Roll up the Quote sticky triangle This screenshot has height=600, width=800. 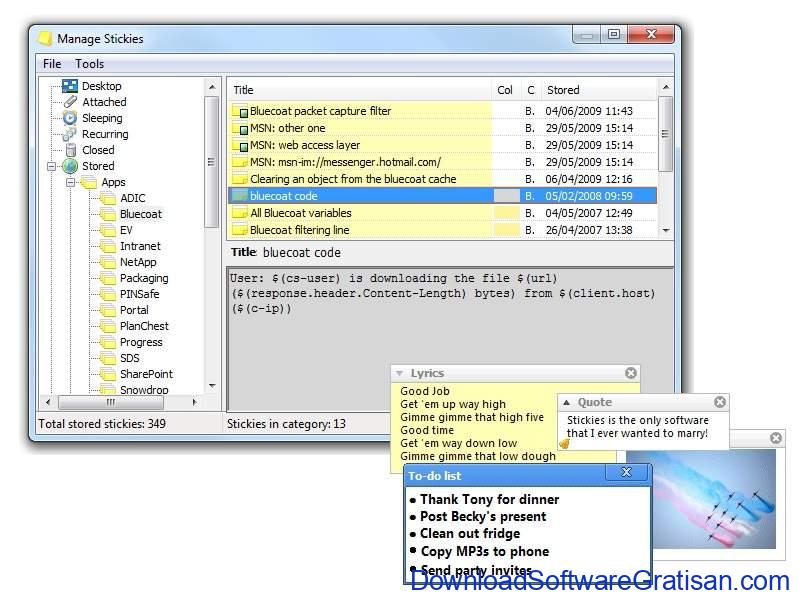tap(566, 402)
